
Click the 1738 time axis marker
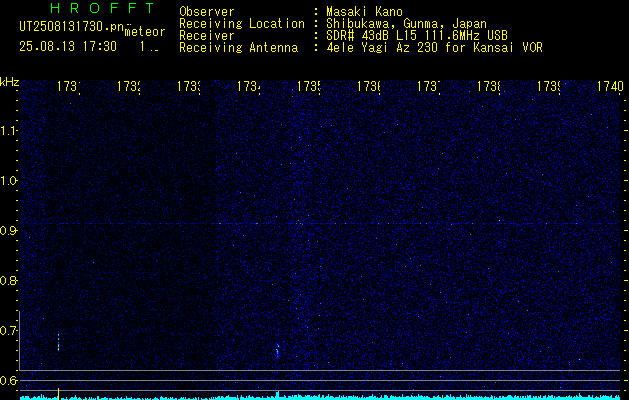coord(489,86)
